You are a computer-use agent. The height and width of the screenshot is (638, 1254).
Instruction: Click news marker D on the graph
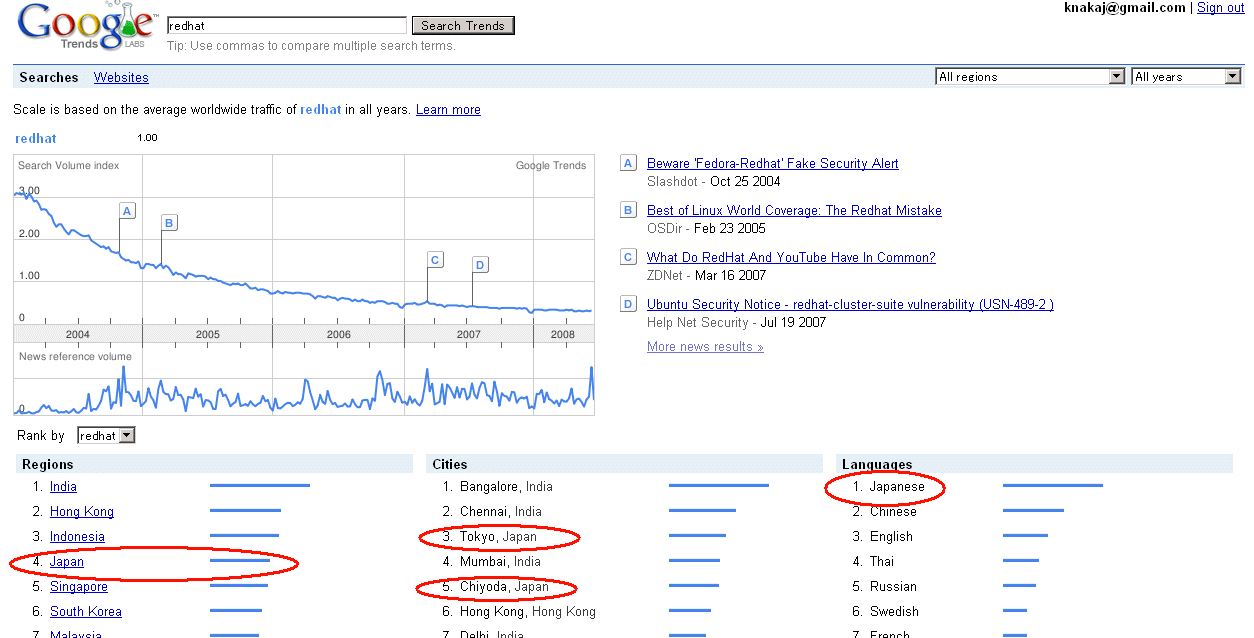click(480, 264)
